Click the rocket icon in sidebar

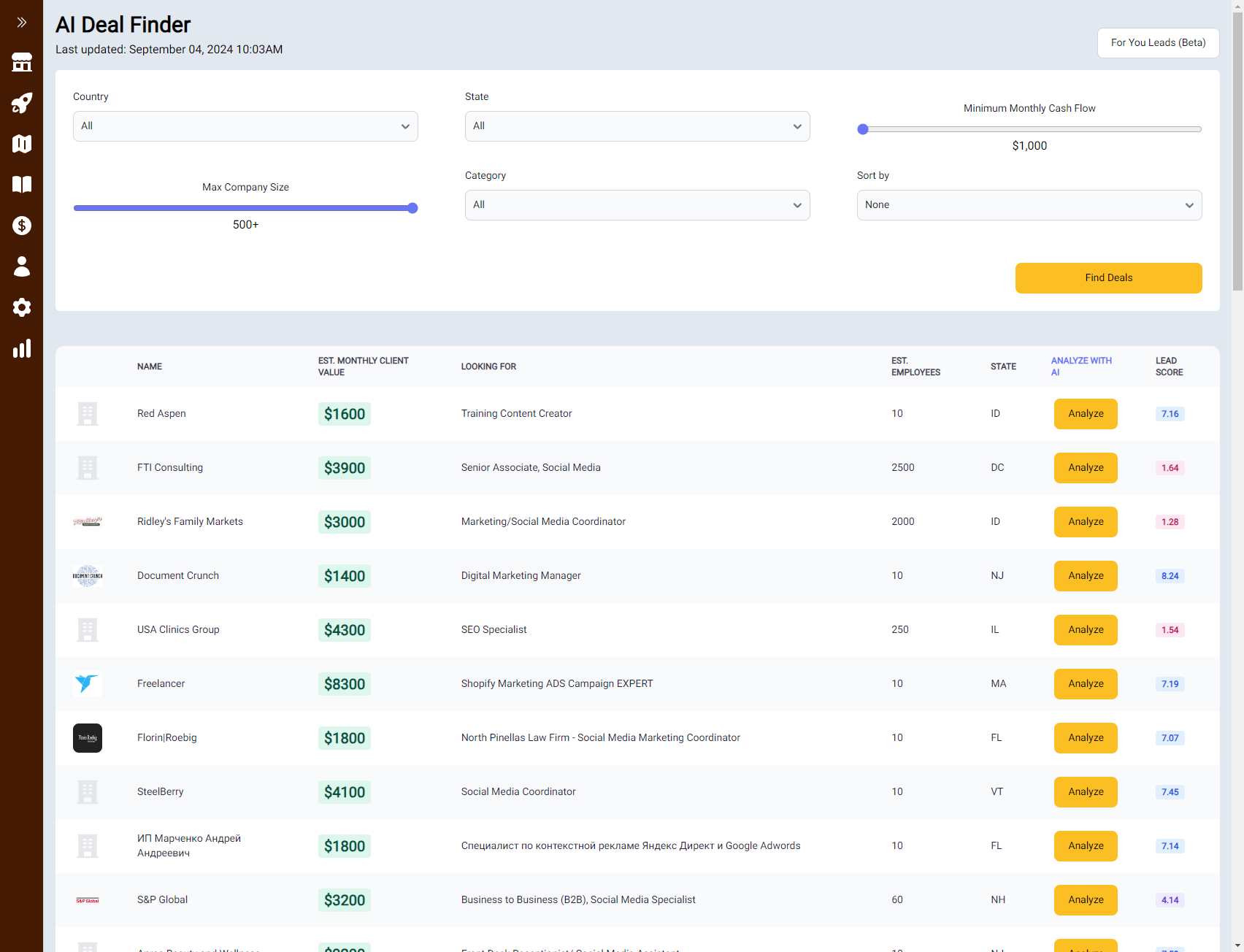(x=22, y=103)
